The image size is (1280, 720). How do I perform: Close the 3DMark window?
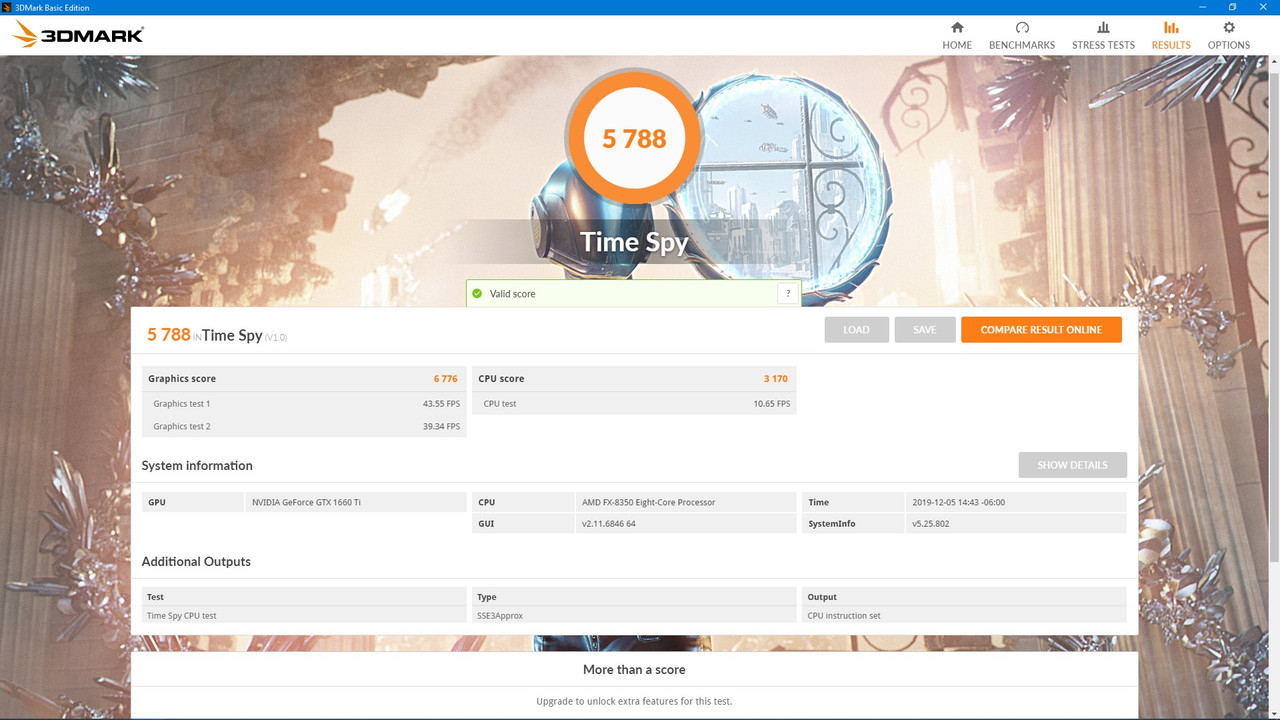[1263, 7]
